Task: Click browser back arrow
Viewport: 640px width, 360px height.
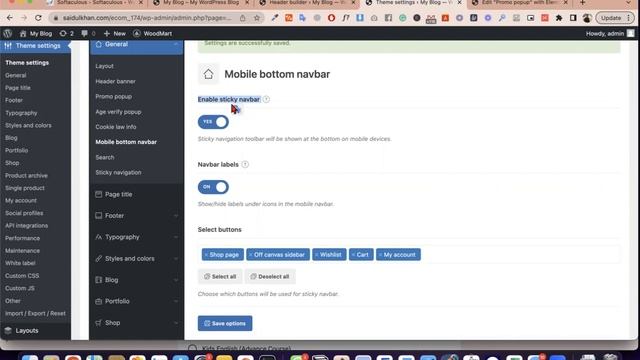Action: pyautogui.click(x=10, y=18)
